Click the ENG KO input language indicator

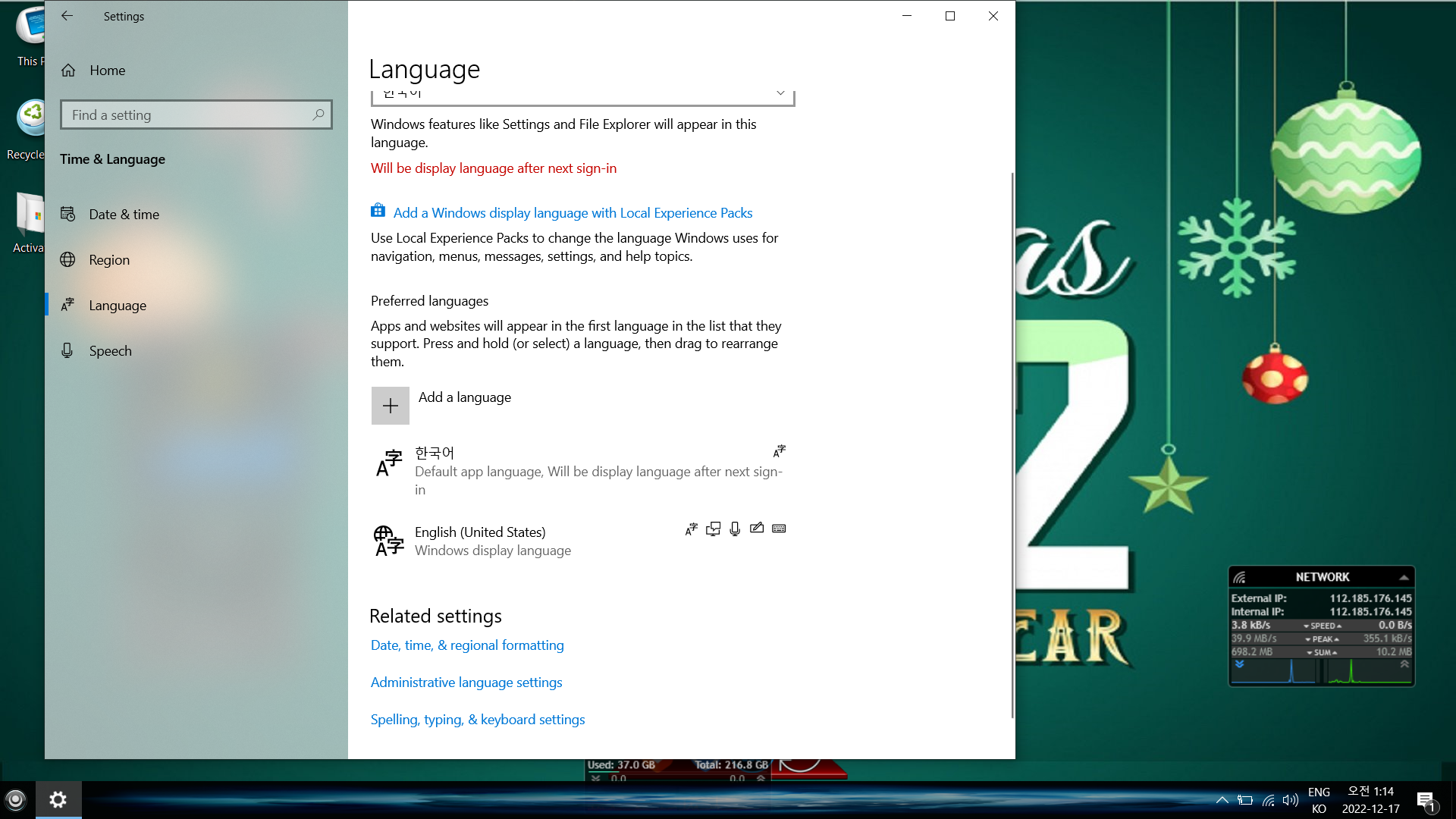(1319, 800)
